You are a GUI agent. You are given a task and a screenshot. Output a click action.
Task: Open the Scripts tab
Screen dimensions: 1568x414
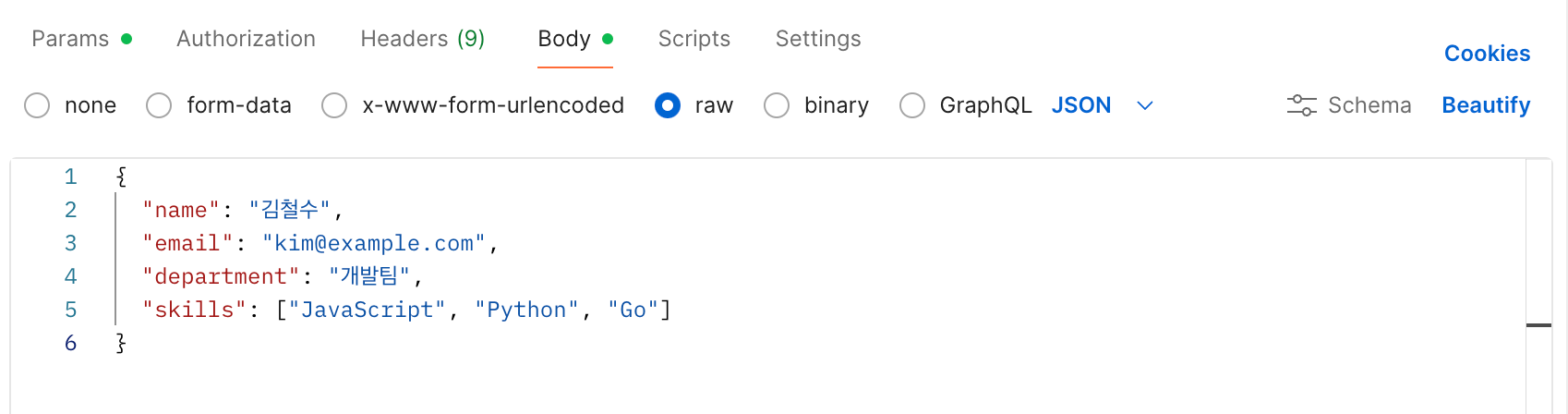pos(694,39)
